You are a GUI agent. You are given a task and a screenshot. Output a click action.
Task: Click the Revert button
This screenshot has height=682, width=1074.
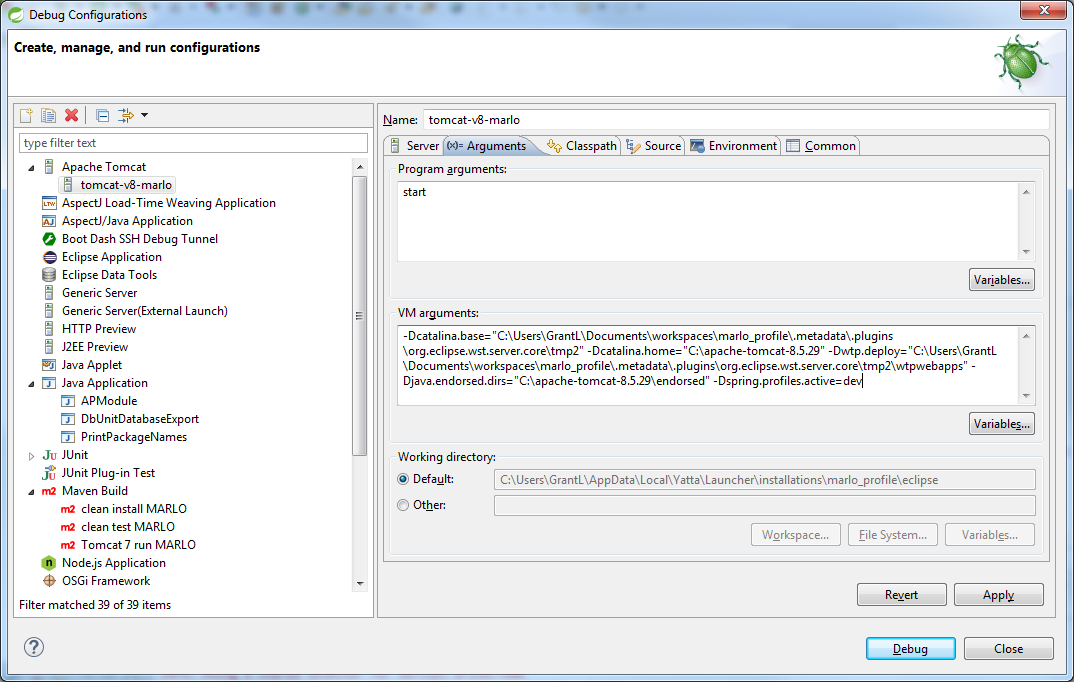[901, 595]
